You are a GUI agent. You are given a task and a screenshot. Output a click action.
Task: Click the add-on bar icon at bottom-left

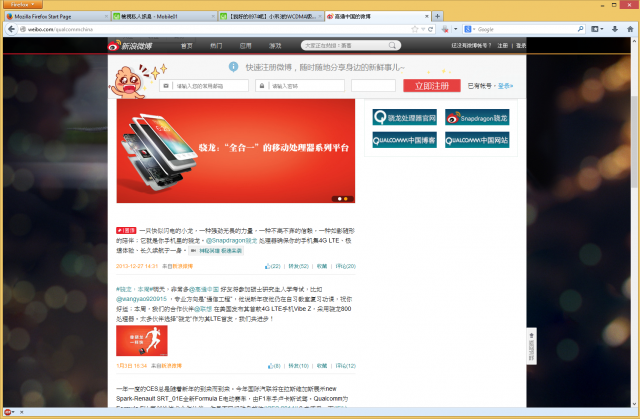coord(8,412)
